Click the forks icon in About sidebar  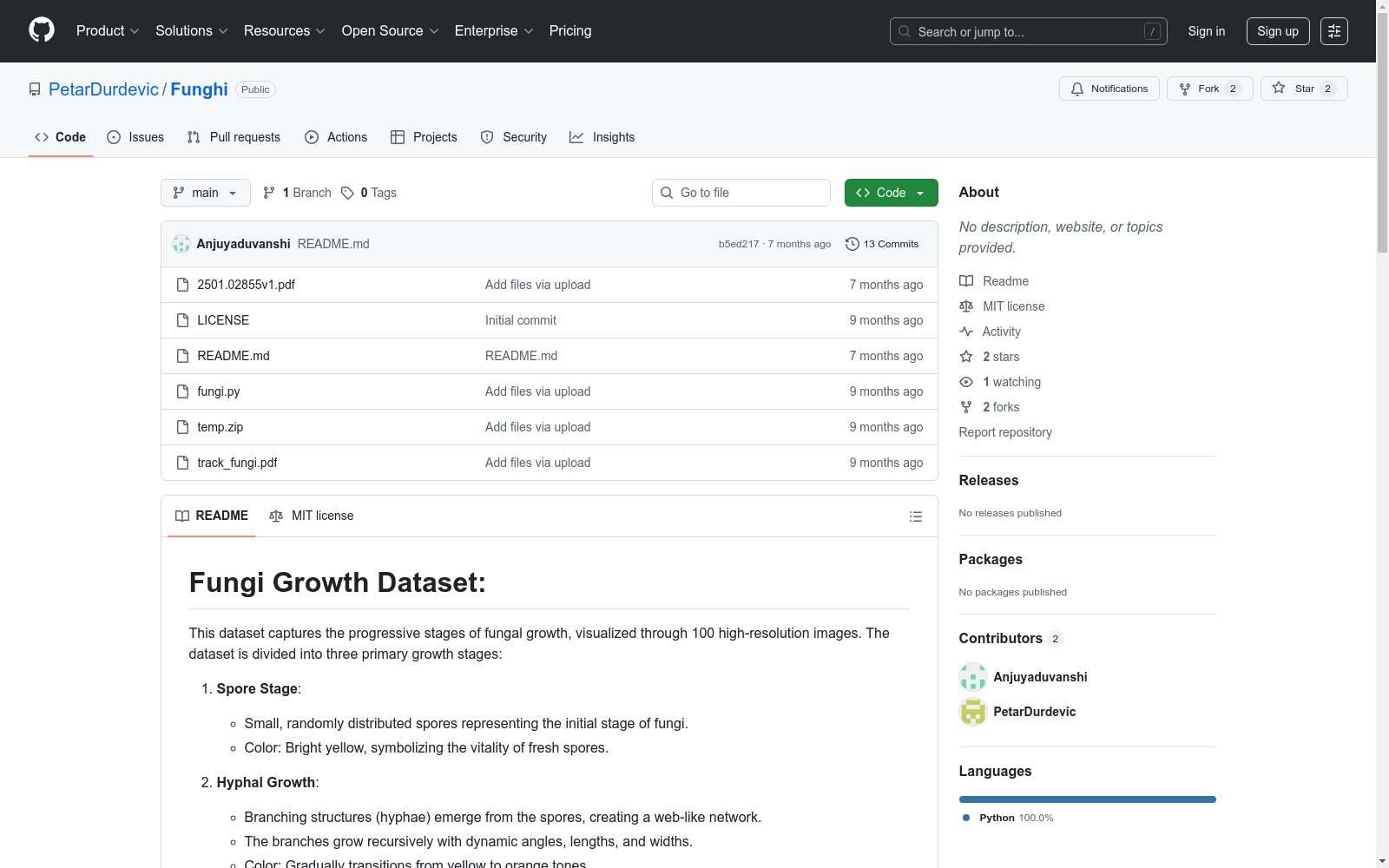click(x=966, y=407)
